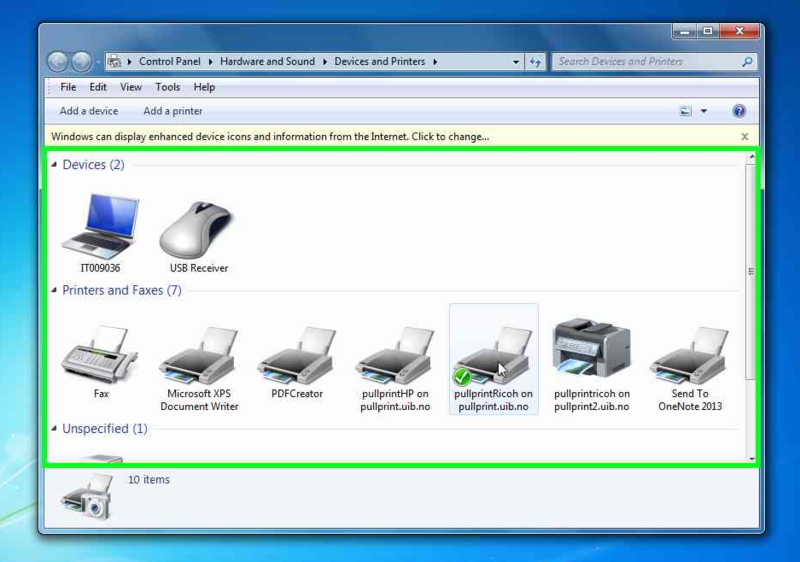
Task: Click the Hardware and Sound breadcrumb
Action: [x=267, y=62]
